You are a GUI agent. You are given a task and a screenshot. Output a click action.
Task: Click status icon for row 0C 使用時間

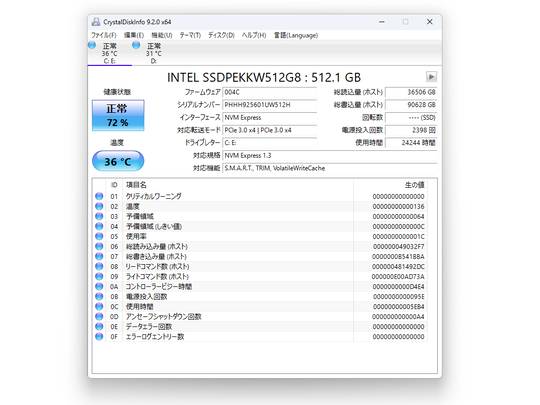(x=99, y=306)
